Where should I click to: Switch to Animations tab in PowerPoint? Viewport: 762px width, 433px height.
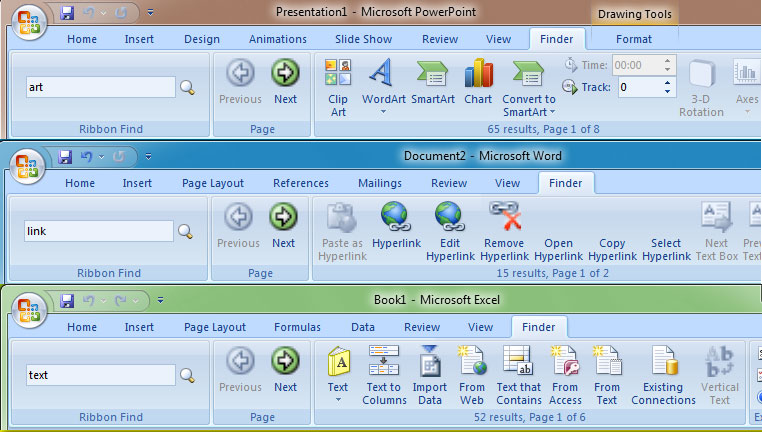pos(278,39)
